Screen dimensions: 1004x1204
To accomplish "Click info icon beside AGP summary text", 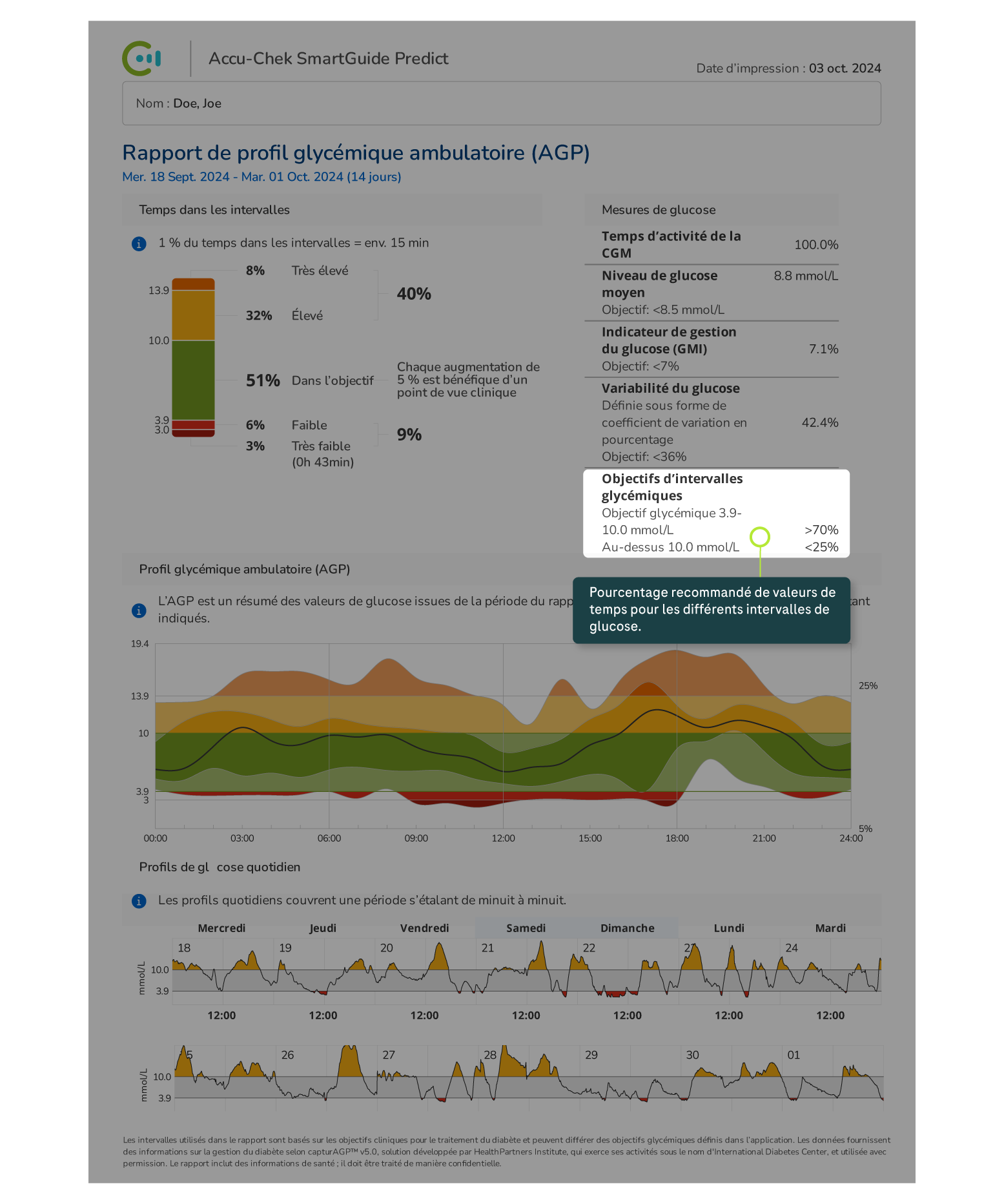I will click(x=139, y=610).
